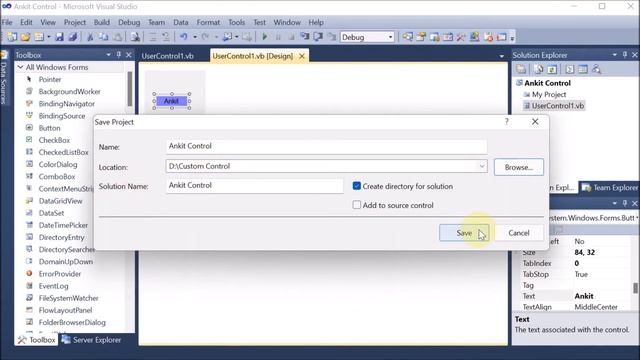Click the project Name input field
640x360 pixels.
point(326,146)
